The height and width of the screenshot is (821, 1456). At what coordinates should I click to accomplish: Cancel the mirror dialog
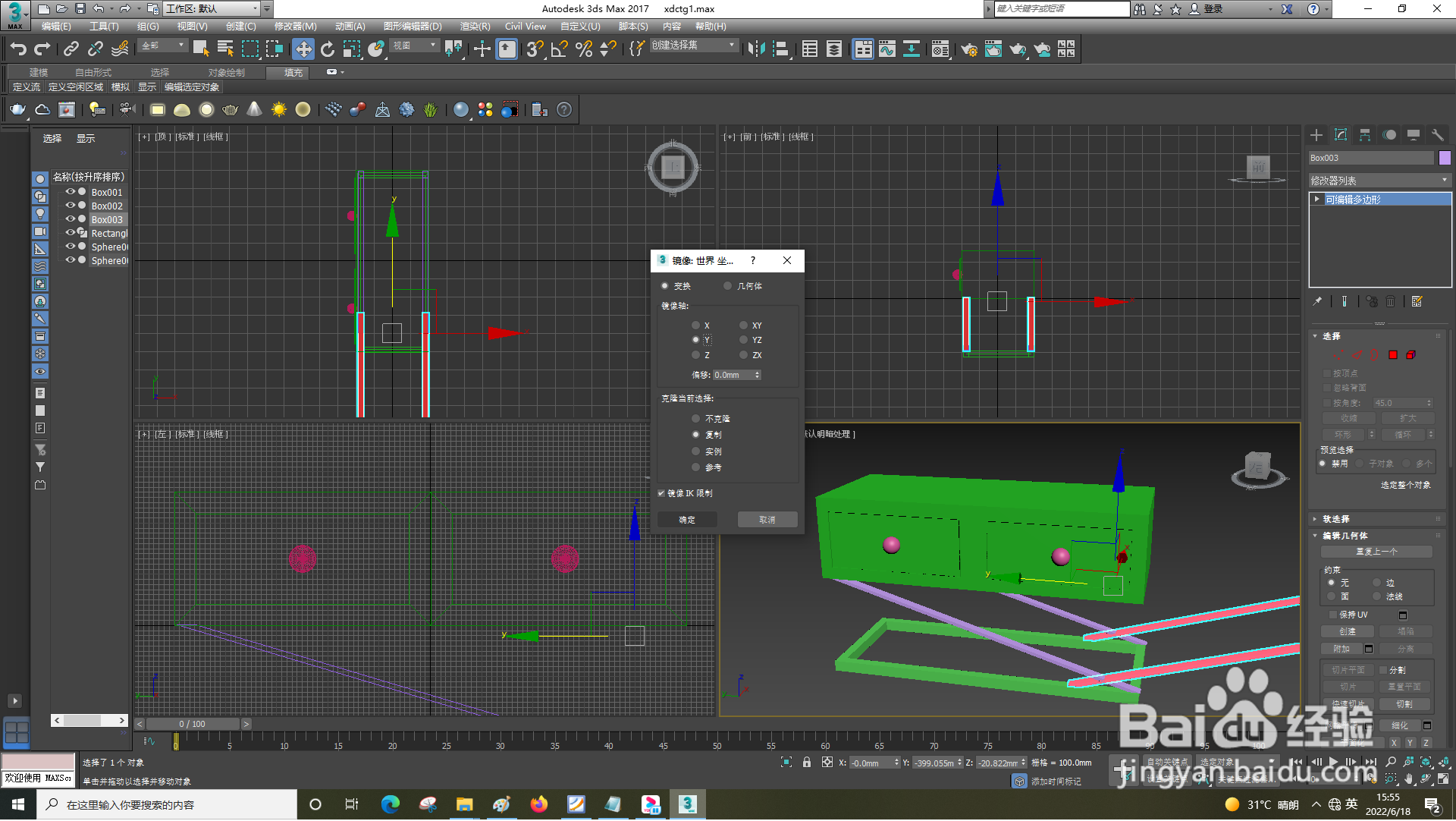pyautogui.click(x=767, y=520)
